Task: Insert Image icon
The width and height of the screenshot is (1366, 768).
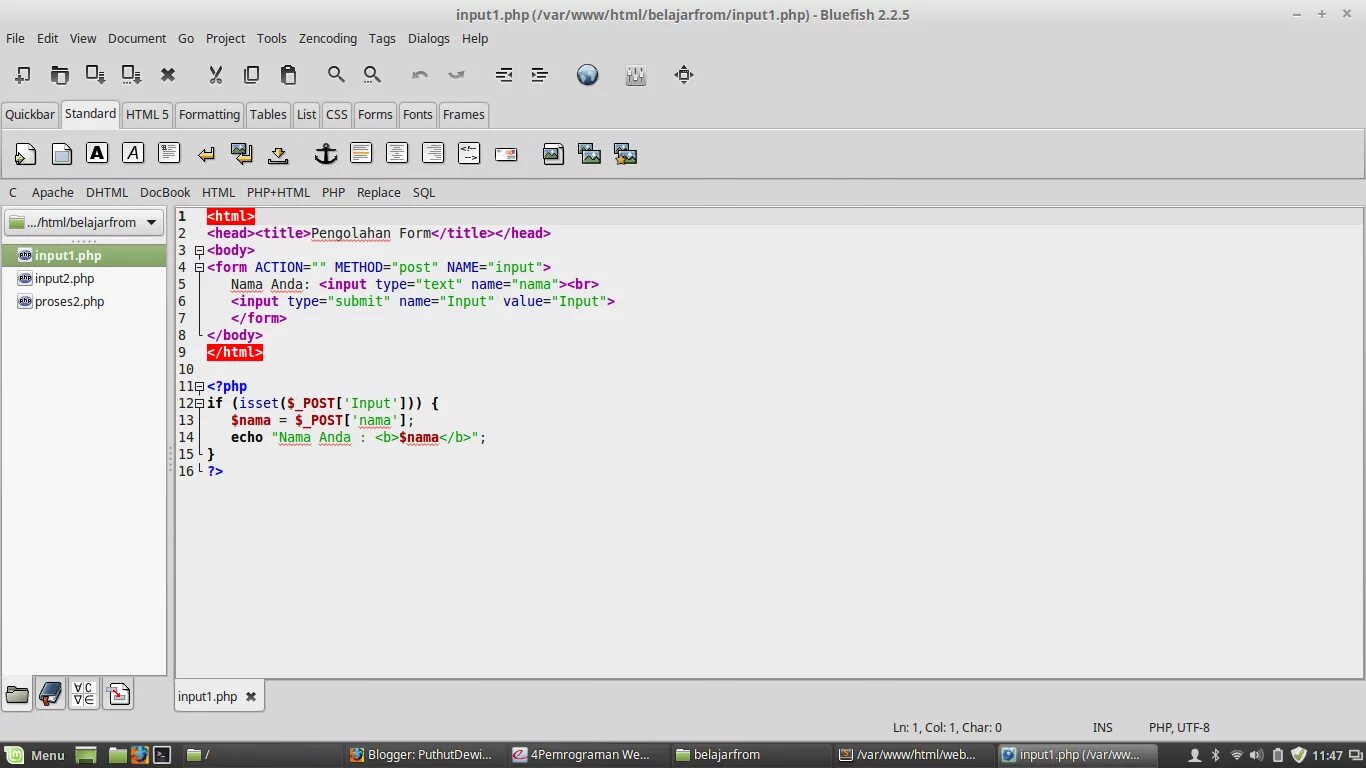Action: pos(553,154)
